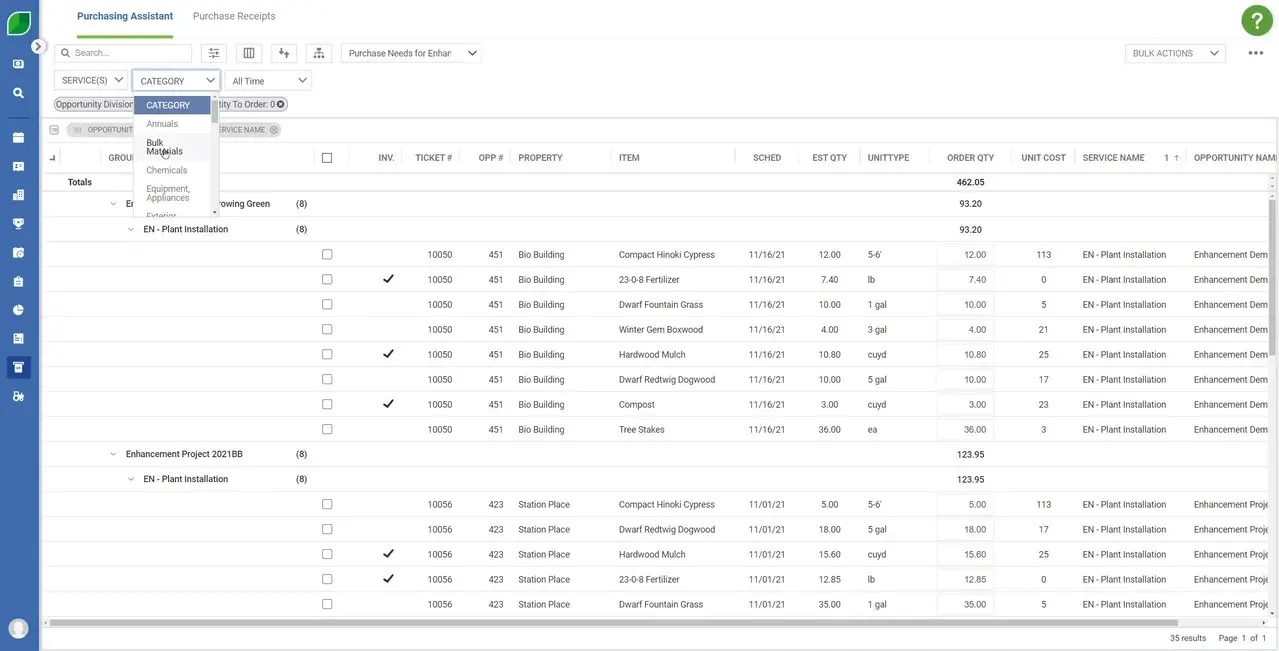
Task: Open the filter settings sliders icon
Action: click(x=213, y=53)
